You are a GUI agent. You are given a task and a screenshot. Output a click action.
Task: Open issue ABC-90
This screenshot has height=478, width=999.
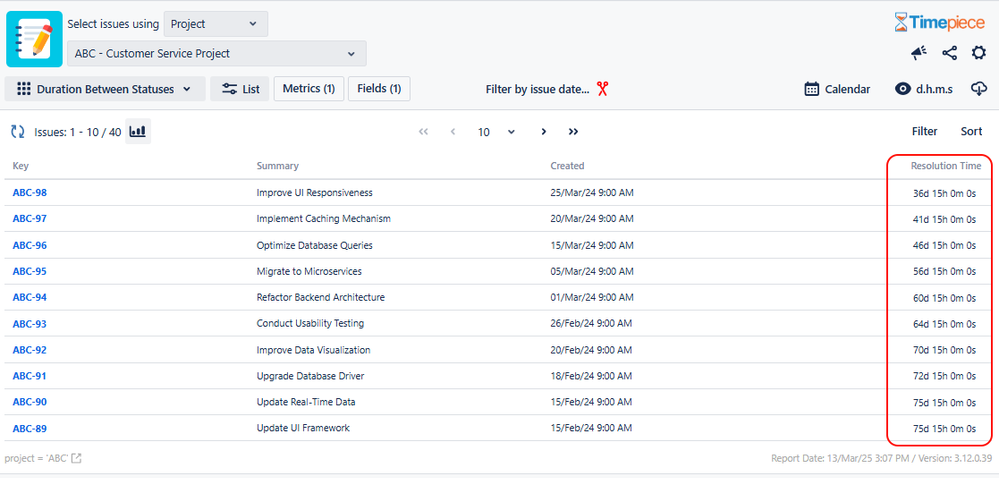tap(29, 402)
